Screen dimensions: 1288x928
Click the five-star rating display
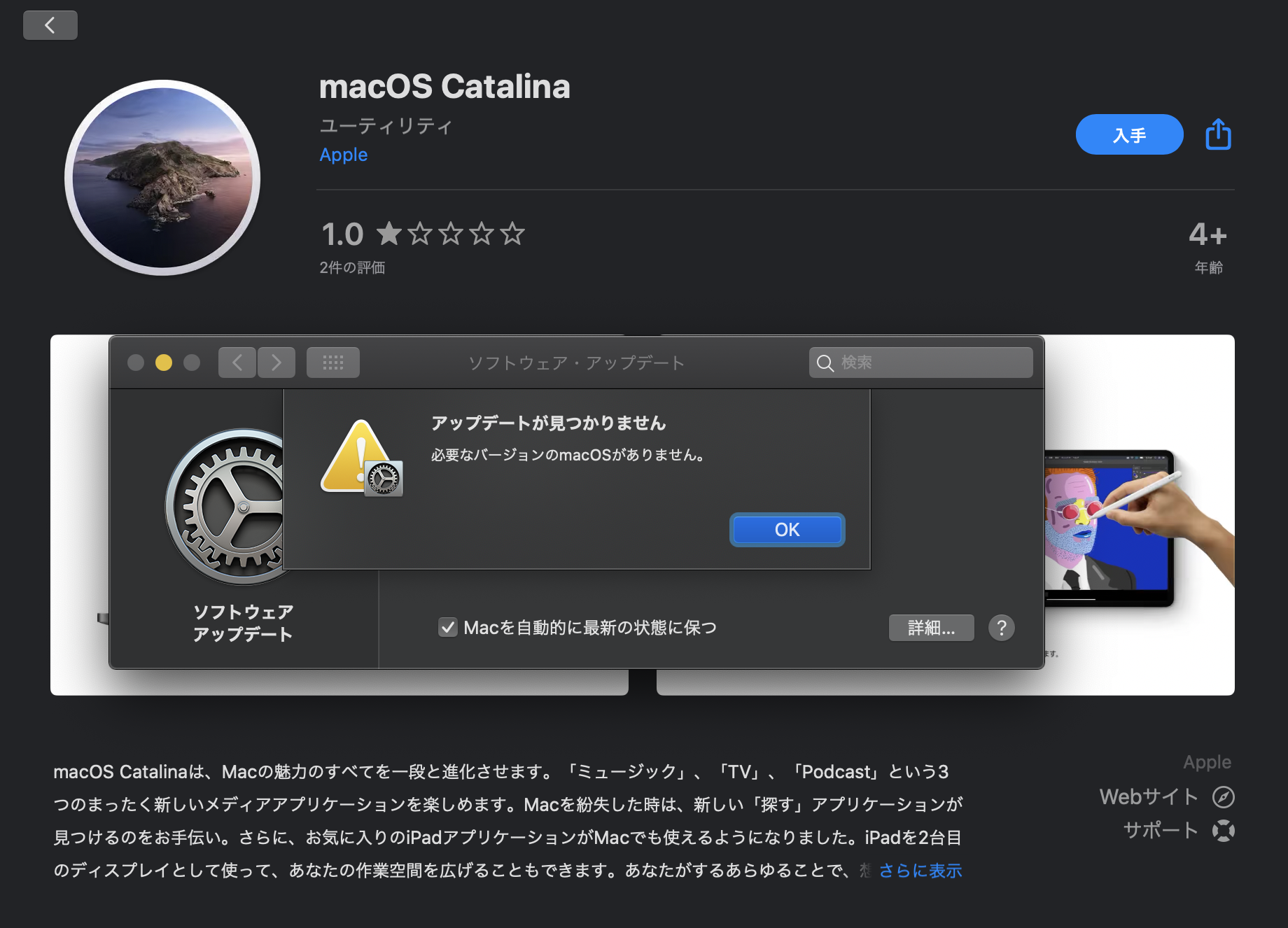click(451, 234)
